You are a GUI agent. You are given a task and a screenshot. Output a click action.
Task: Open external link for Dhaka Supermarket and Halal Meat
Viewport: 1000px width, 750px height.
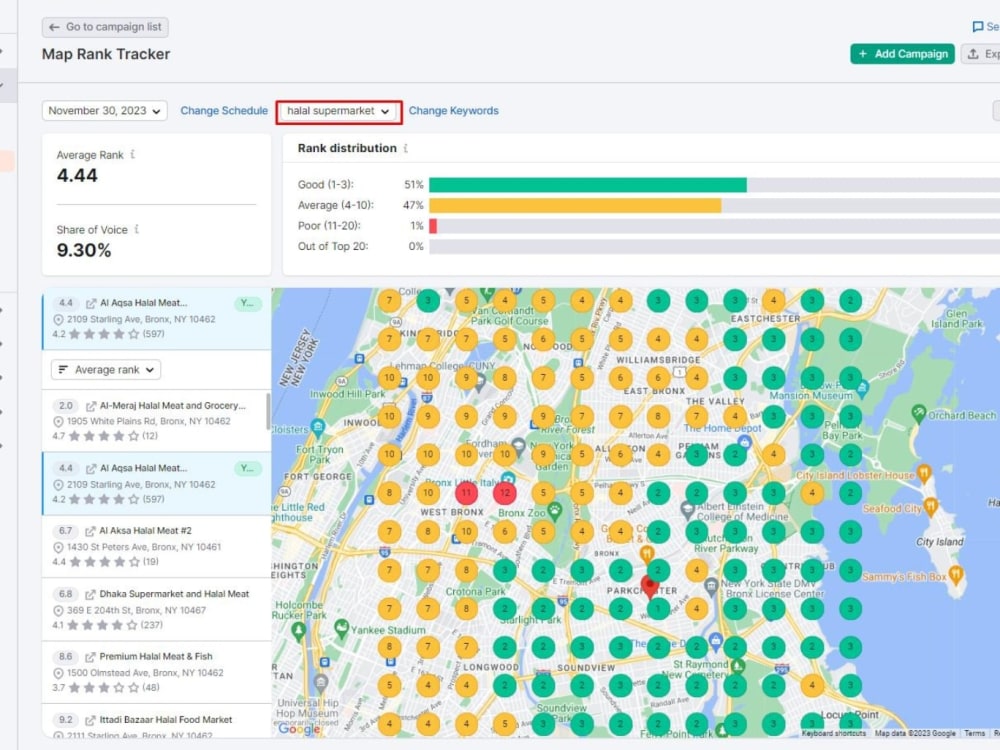click(x=91, y=594)
